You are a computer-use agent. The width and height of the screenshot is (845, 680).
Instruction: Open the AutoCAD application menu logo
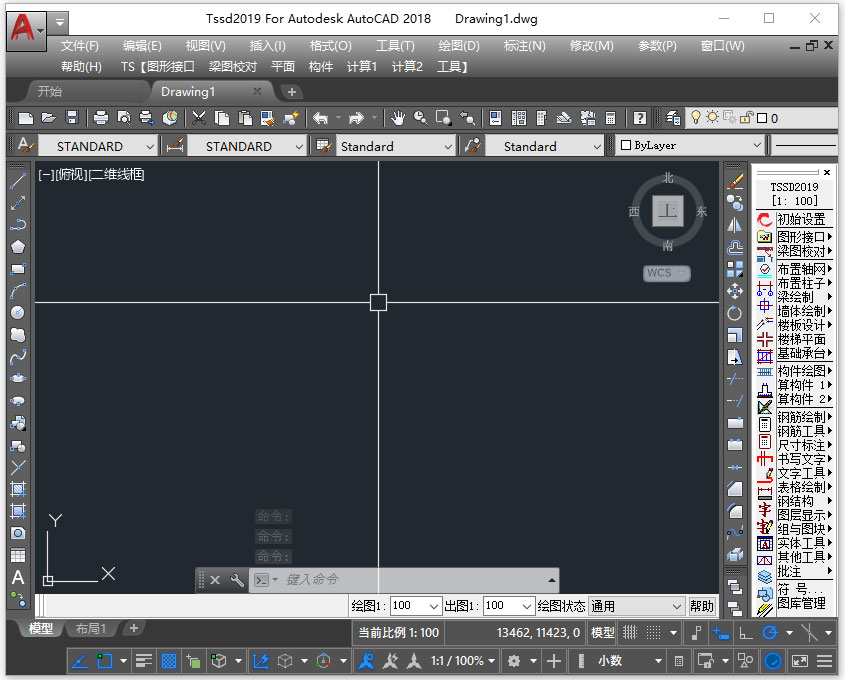(x=25, y=29)
